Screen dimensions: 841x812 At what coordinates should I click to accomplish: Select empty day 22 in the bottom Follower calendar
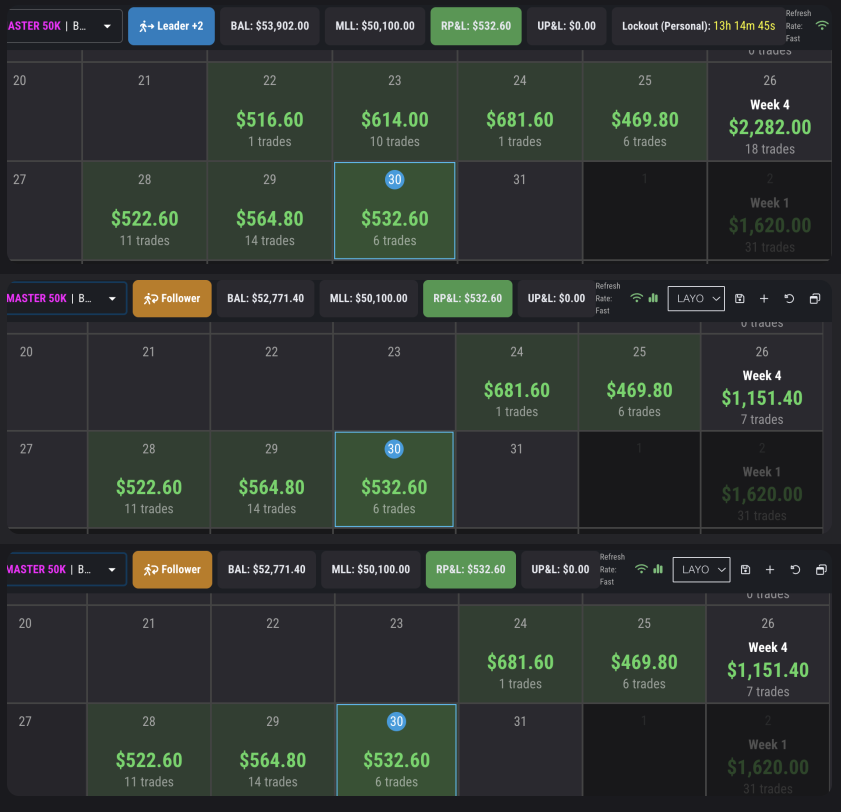click(x=272, y=654)
